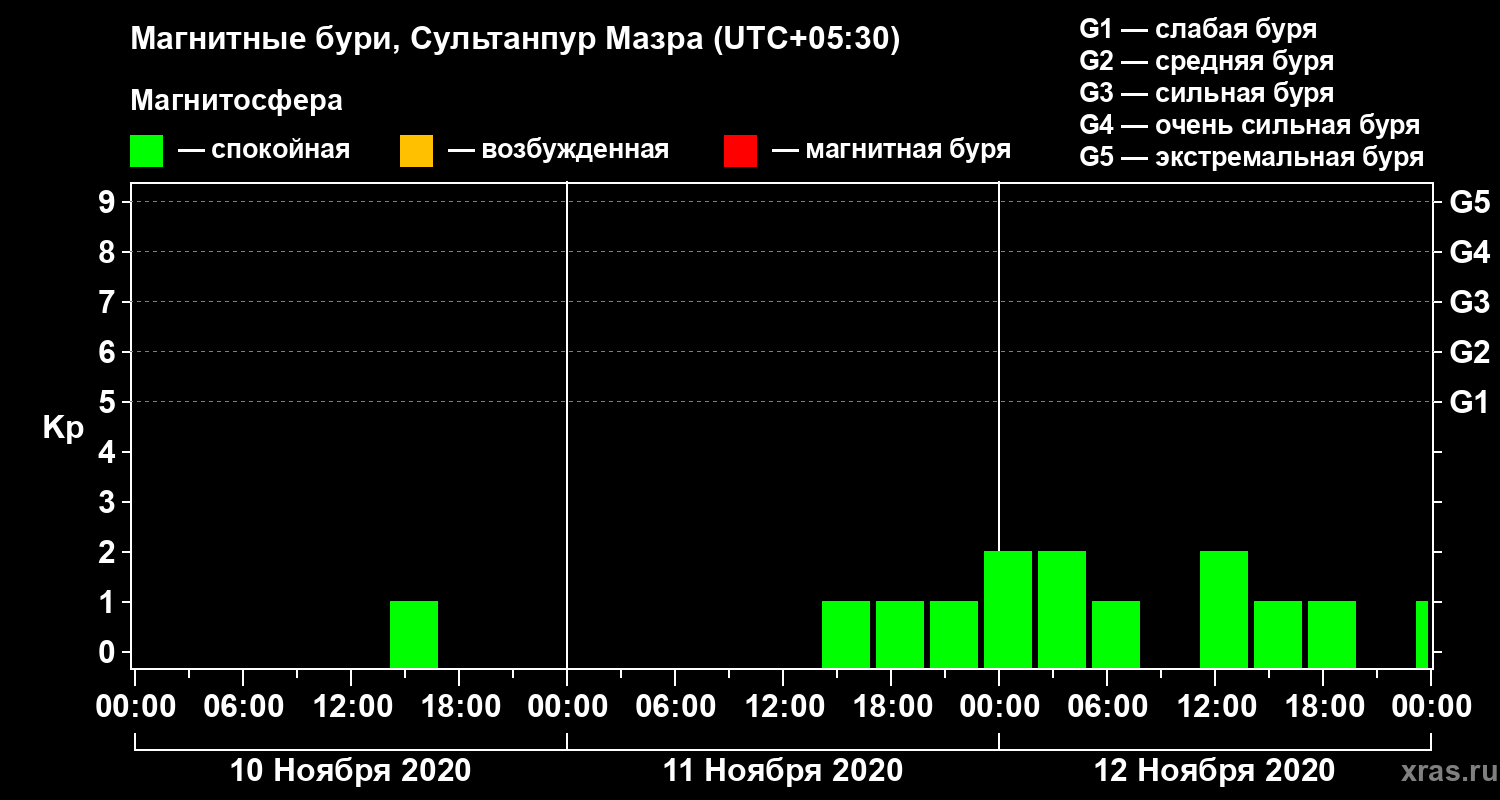Click the green 'спокойная' legend swatch
The height and width of the screenshot is (800, 1500).
point(146,150)
